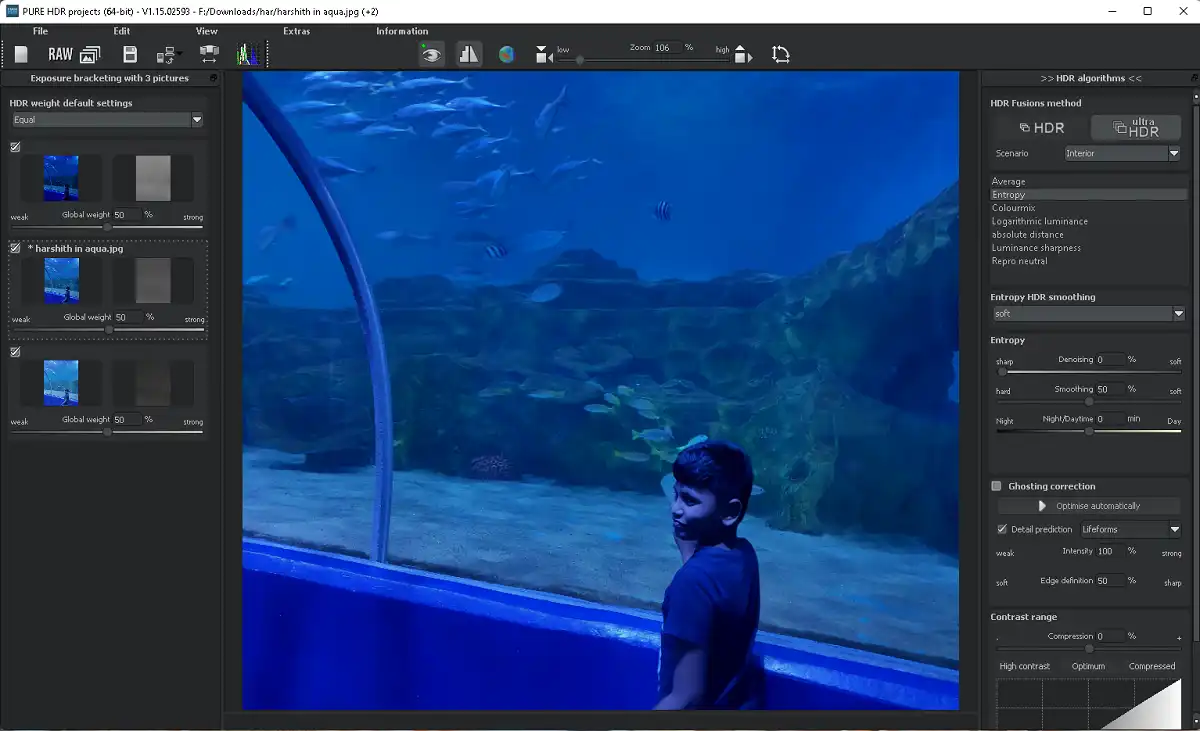
Task: Open the Information menu
Action: tap(402, 31)
